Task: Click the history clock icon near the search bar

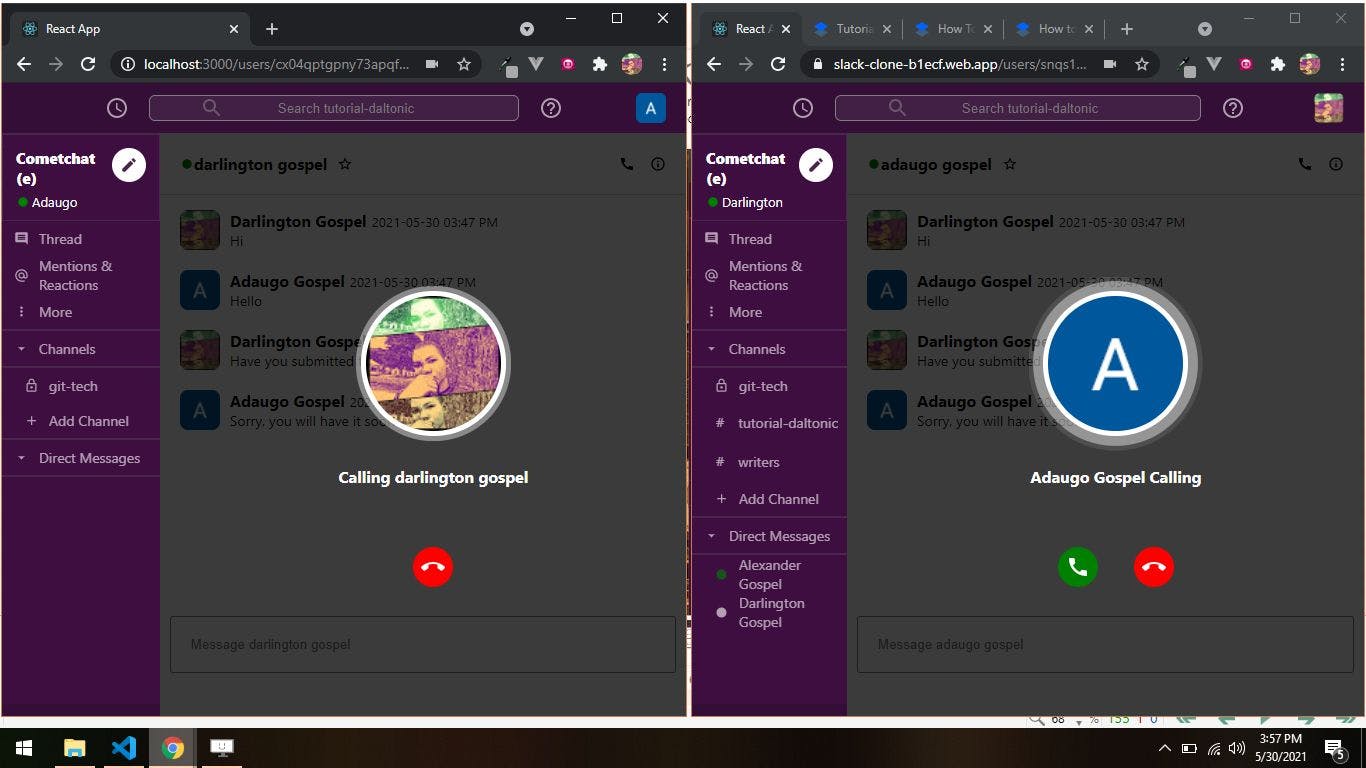Action: point(116,107)
